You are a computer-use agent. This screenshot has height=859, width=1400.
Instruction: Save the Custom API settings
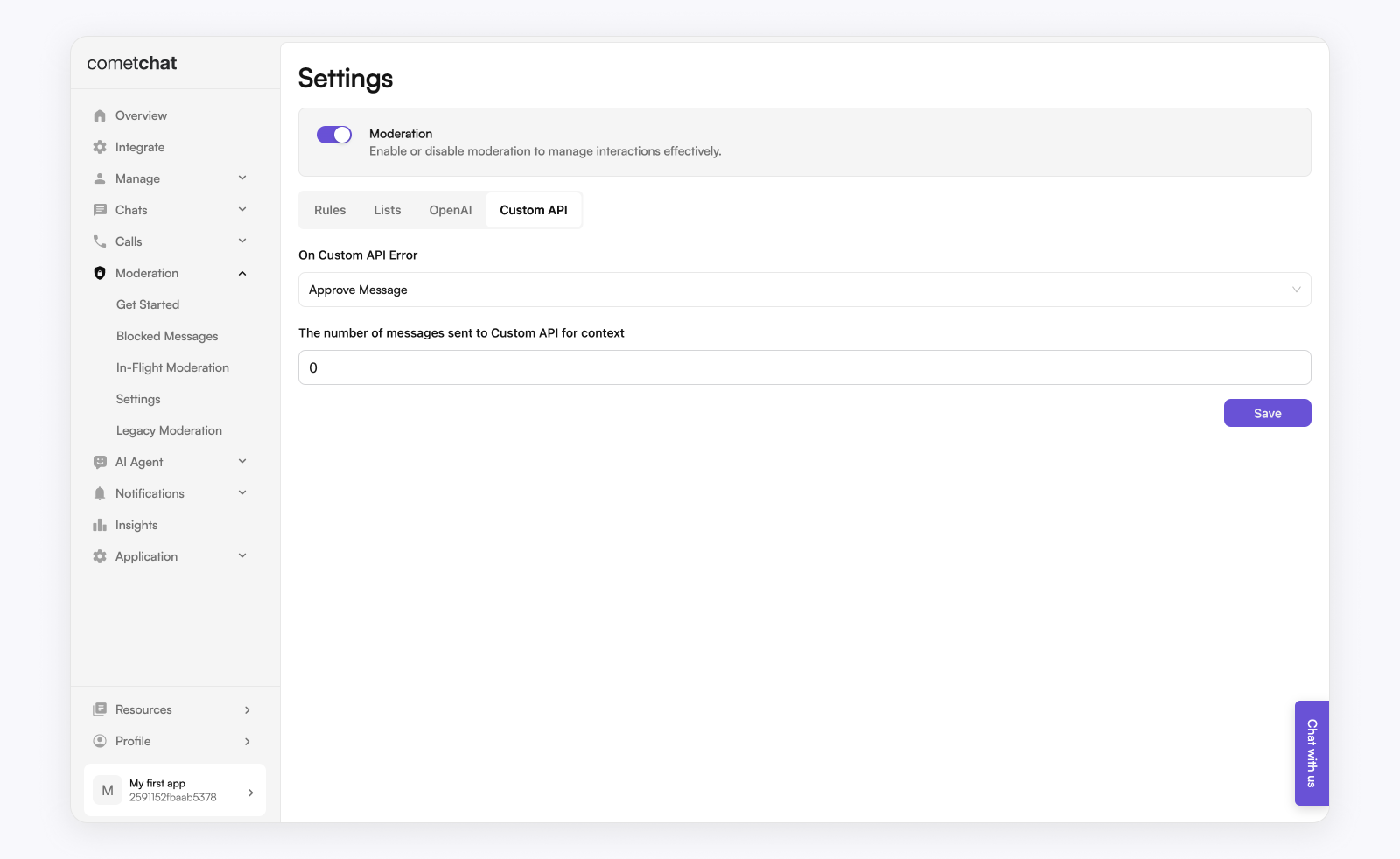pos(1267,413)
